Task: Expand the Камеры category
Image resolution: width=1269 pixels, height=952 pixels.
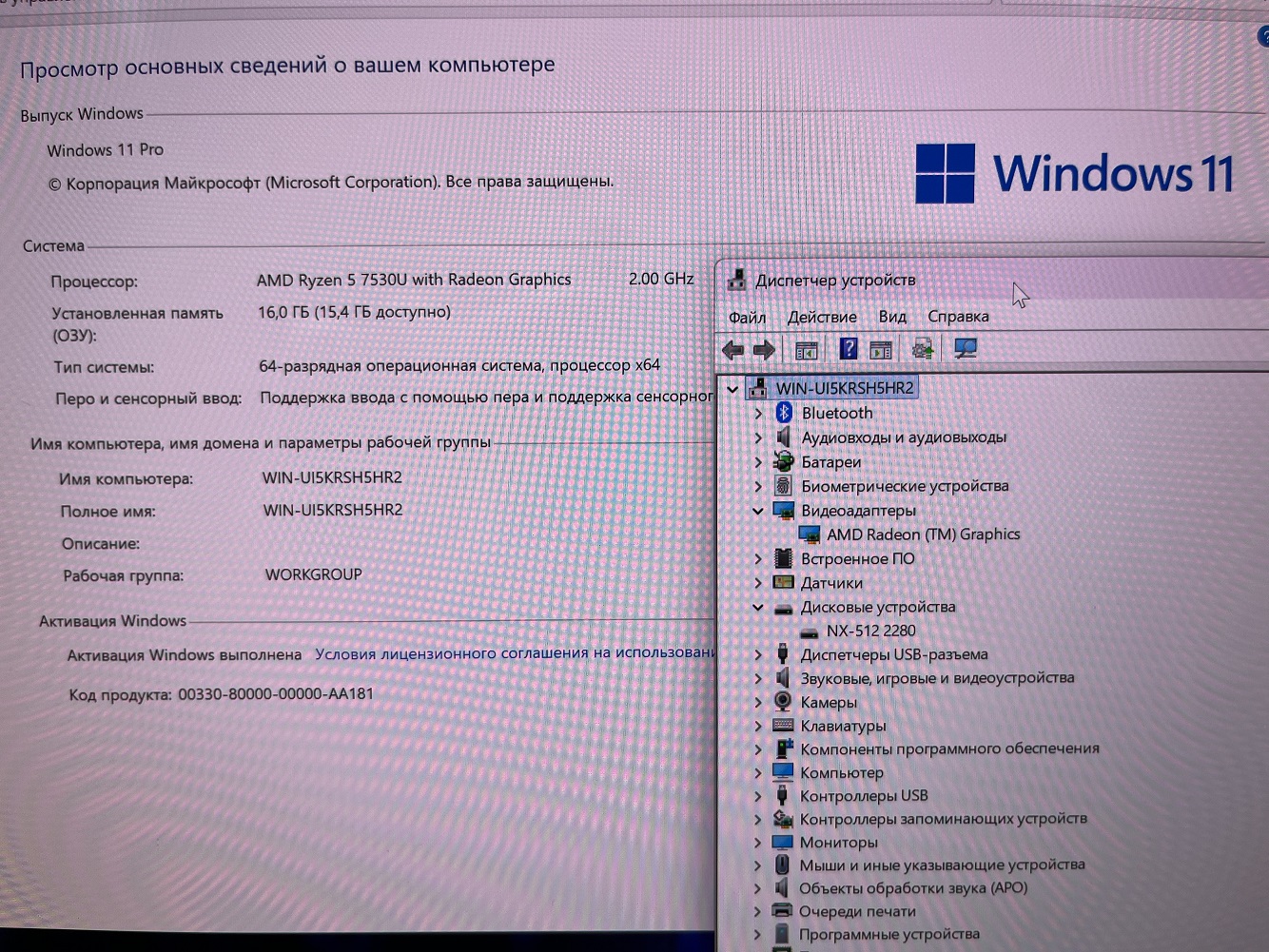Action: point(758,702)
